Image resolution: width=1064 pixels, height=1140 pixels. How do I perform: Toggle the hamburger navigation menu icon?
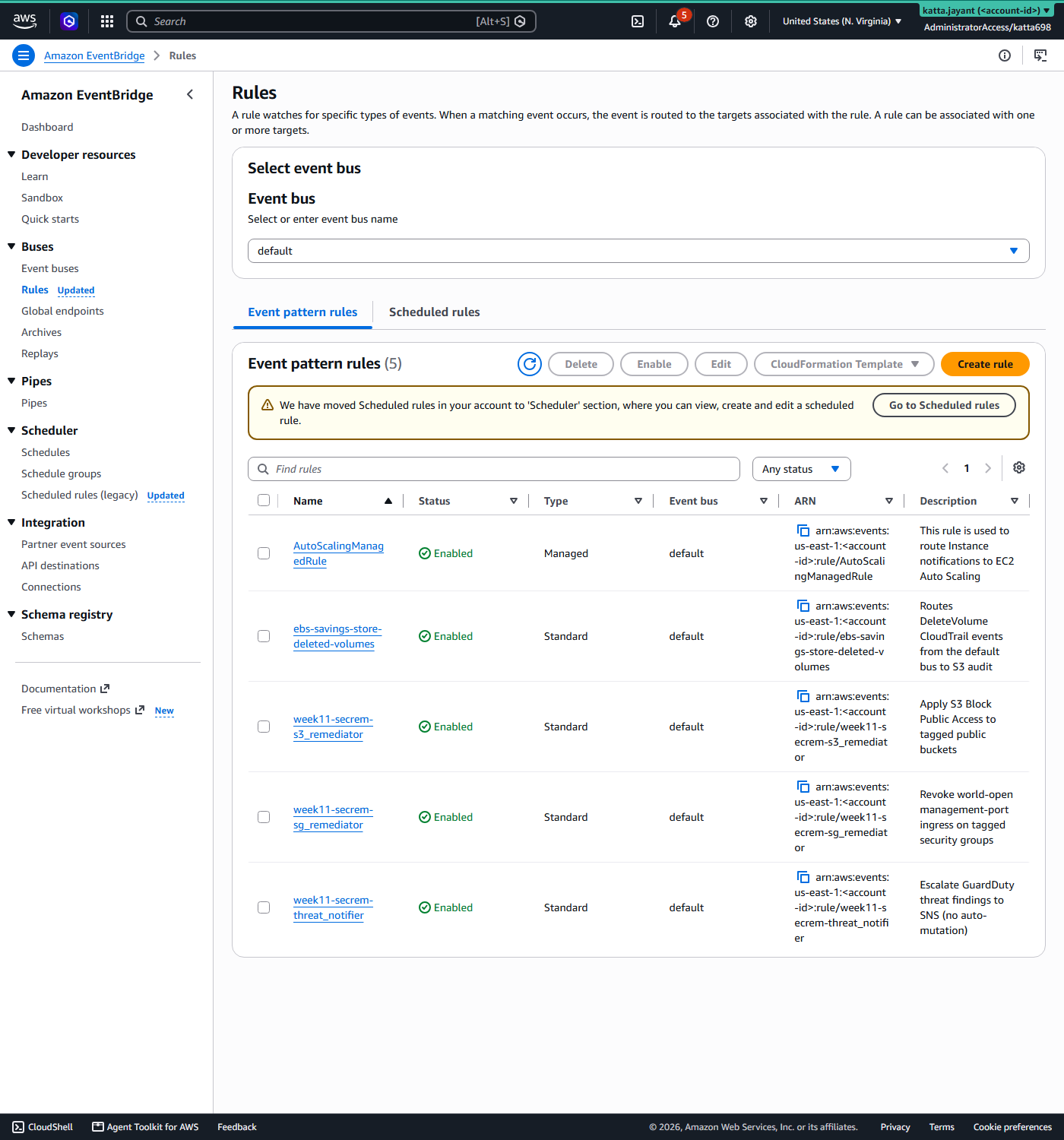24,55
